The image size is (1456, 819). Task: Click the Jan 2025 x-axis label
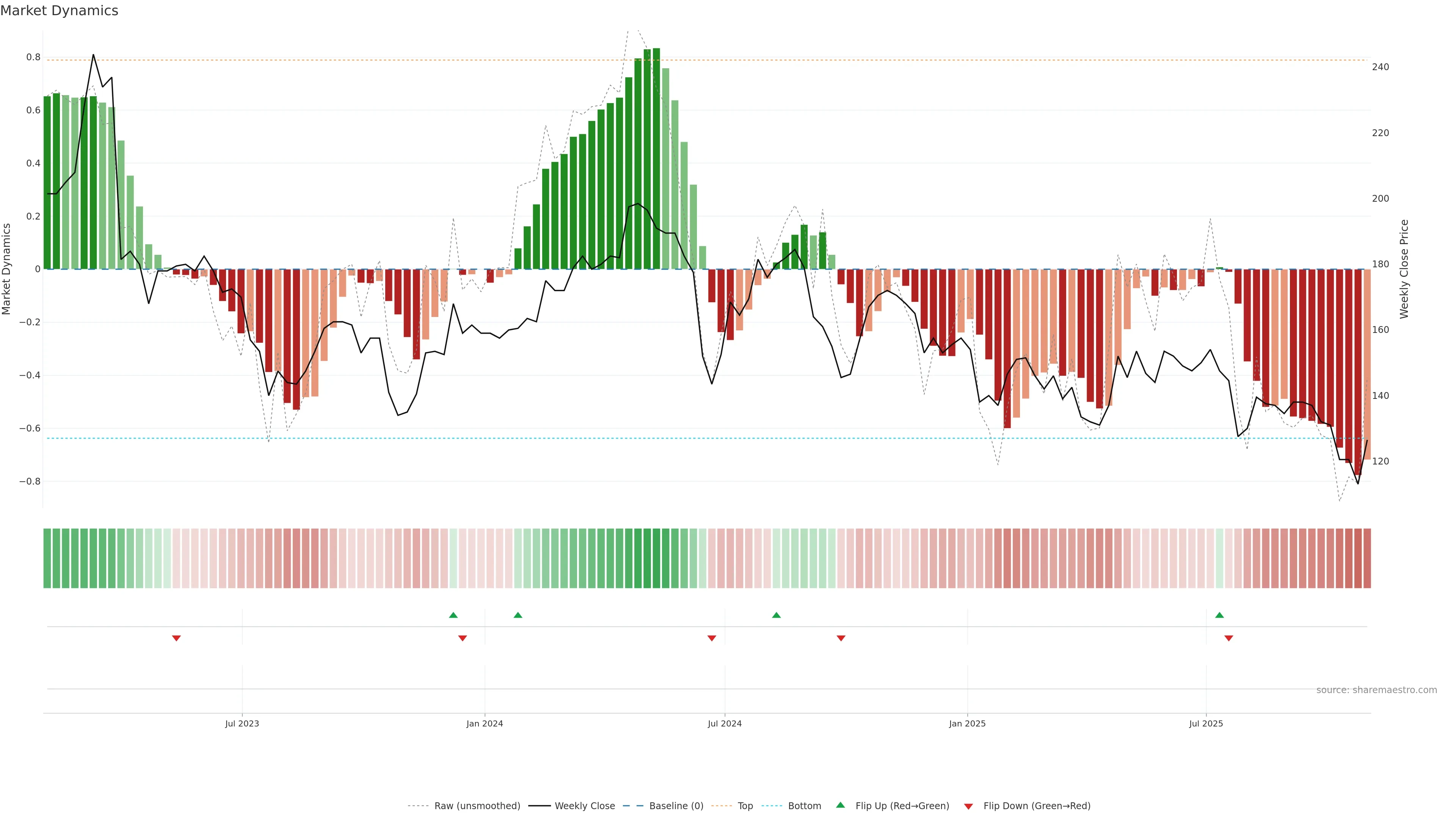tap(967, 723)
